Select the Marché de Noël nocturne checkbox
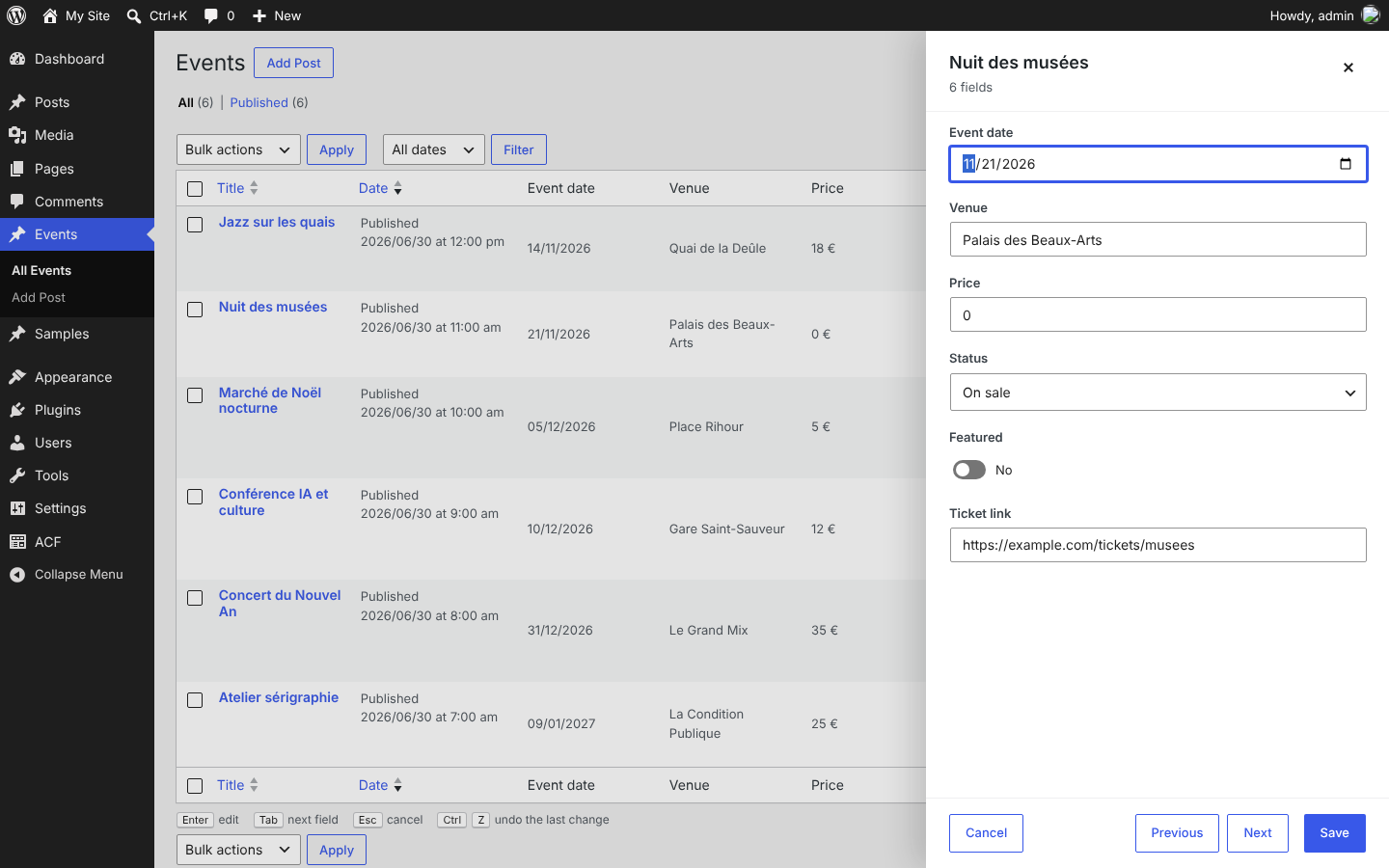Image resolution: width=1389 pixels, height=868 pixels. pyautogui.click(x=195, y=395)
